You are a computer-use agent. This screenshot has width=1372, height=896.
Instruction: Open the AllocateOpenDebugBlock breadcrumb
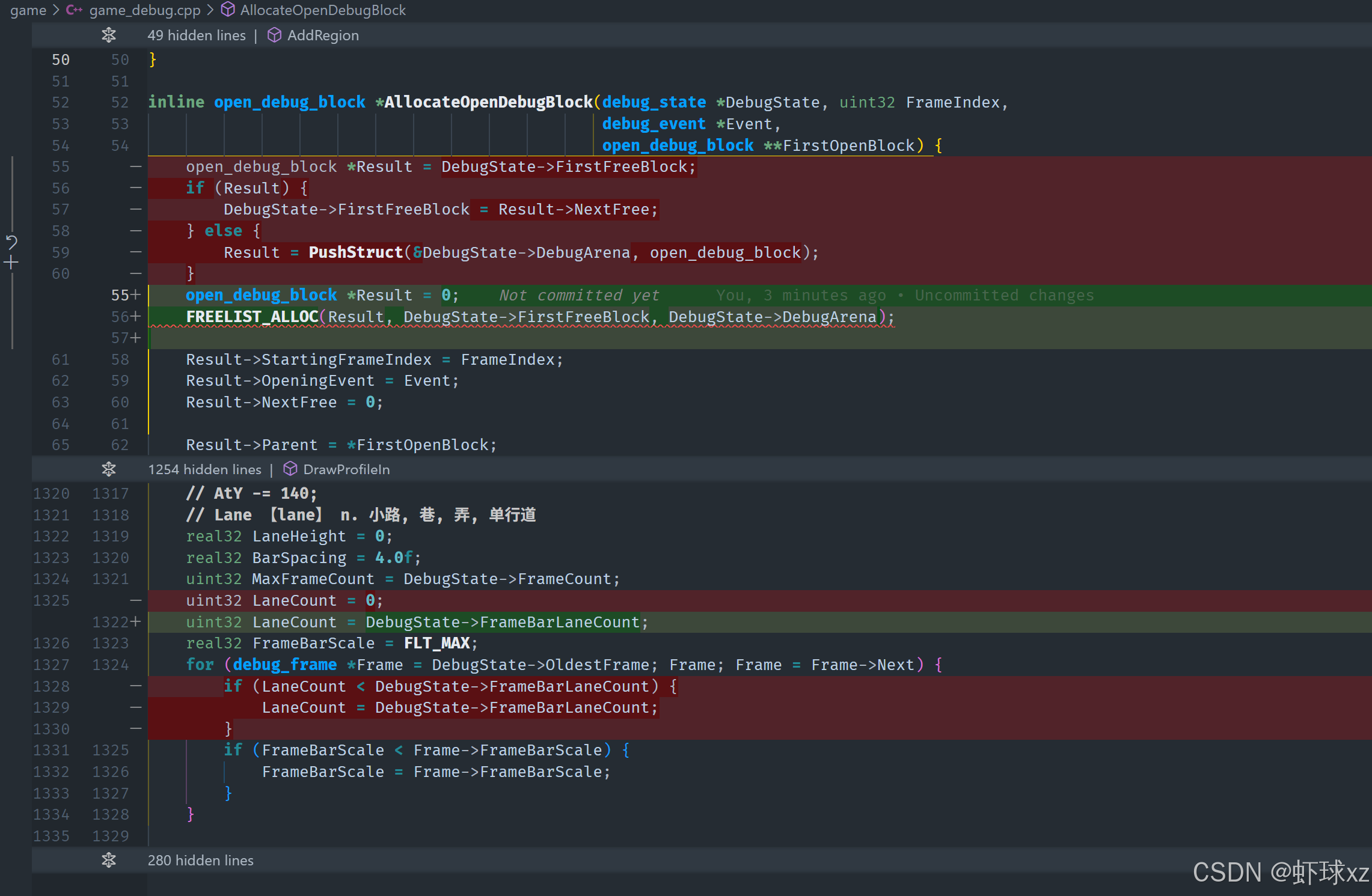pos(323,10)
